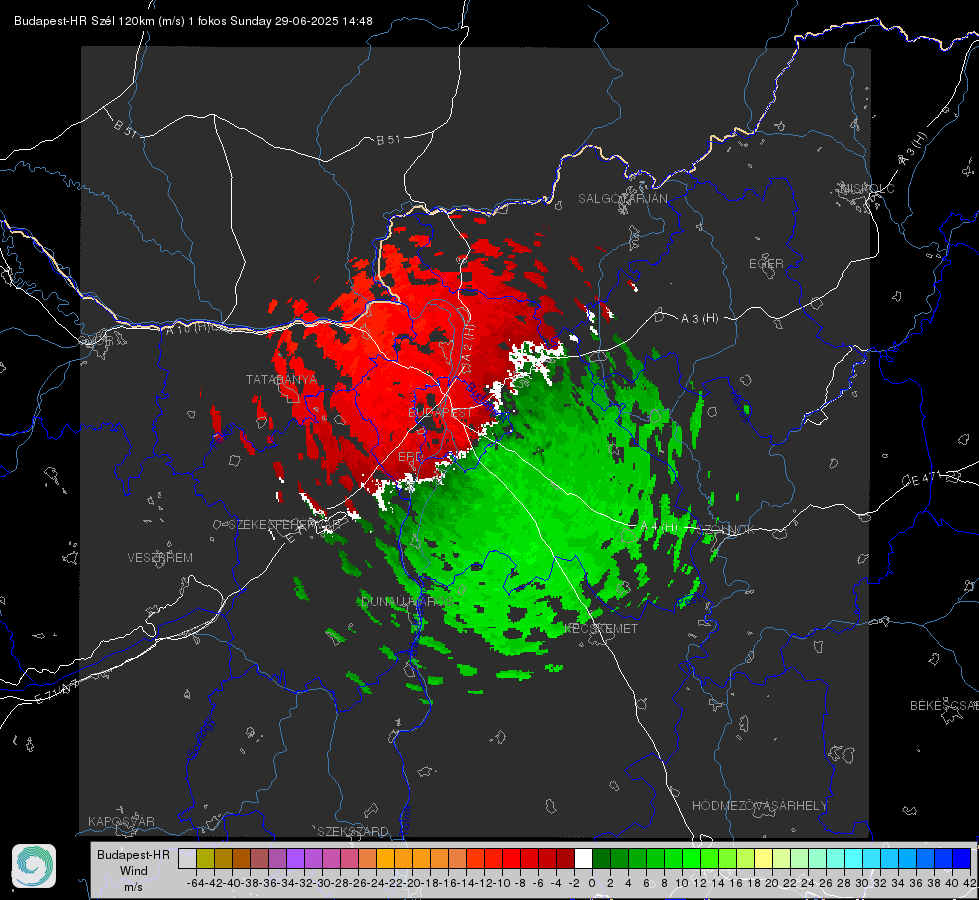
Task: Click the A 3 (H) label east of Budapest
Action: [699, 319]
